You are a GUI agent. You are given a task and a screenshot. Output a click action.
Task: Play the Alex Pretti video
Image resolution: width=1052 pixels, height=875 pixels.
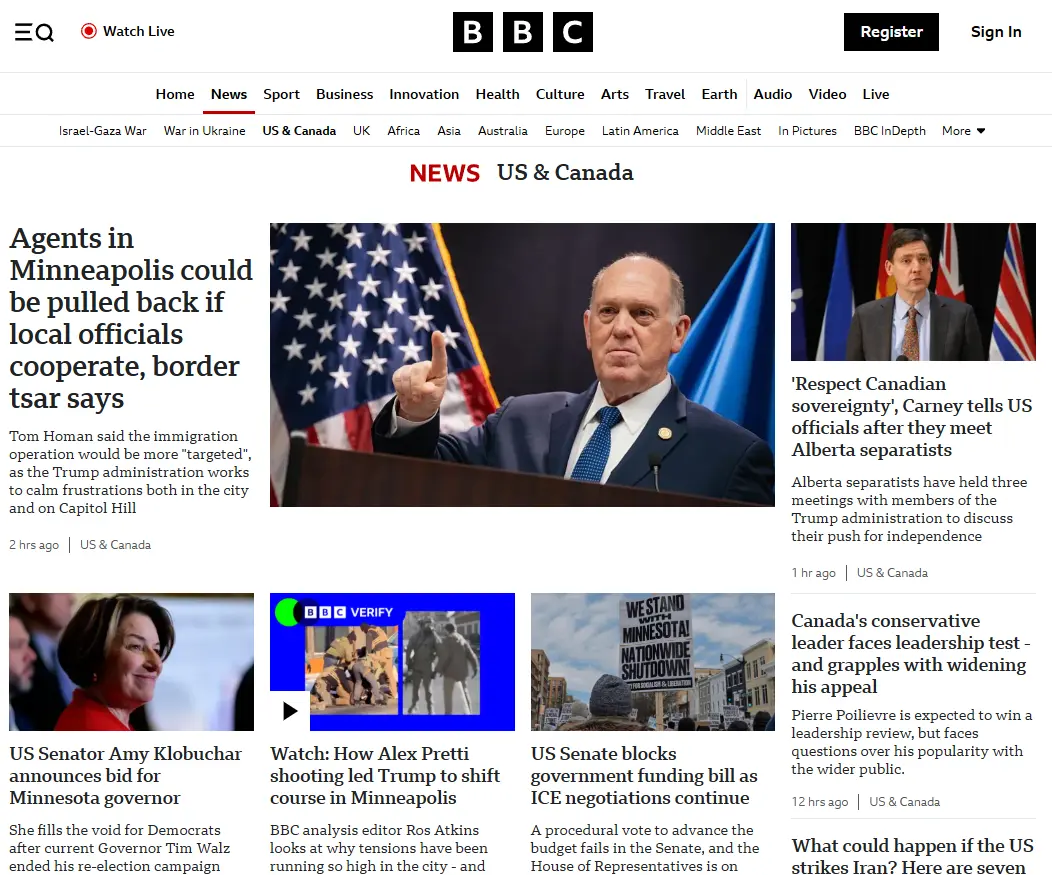(x=290, y=711)
